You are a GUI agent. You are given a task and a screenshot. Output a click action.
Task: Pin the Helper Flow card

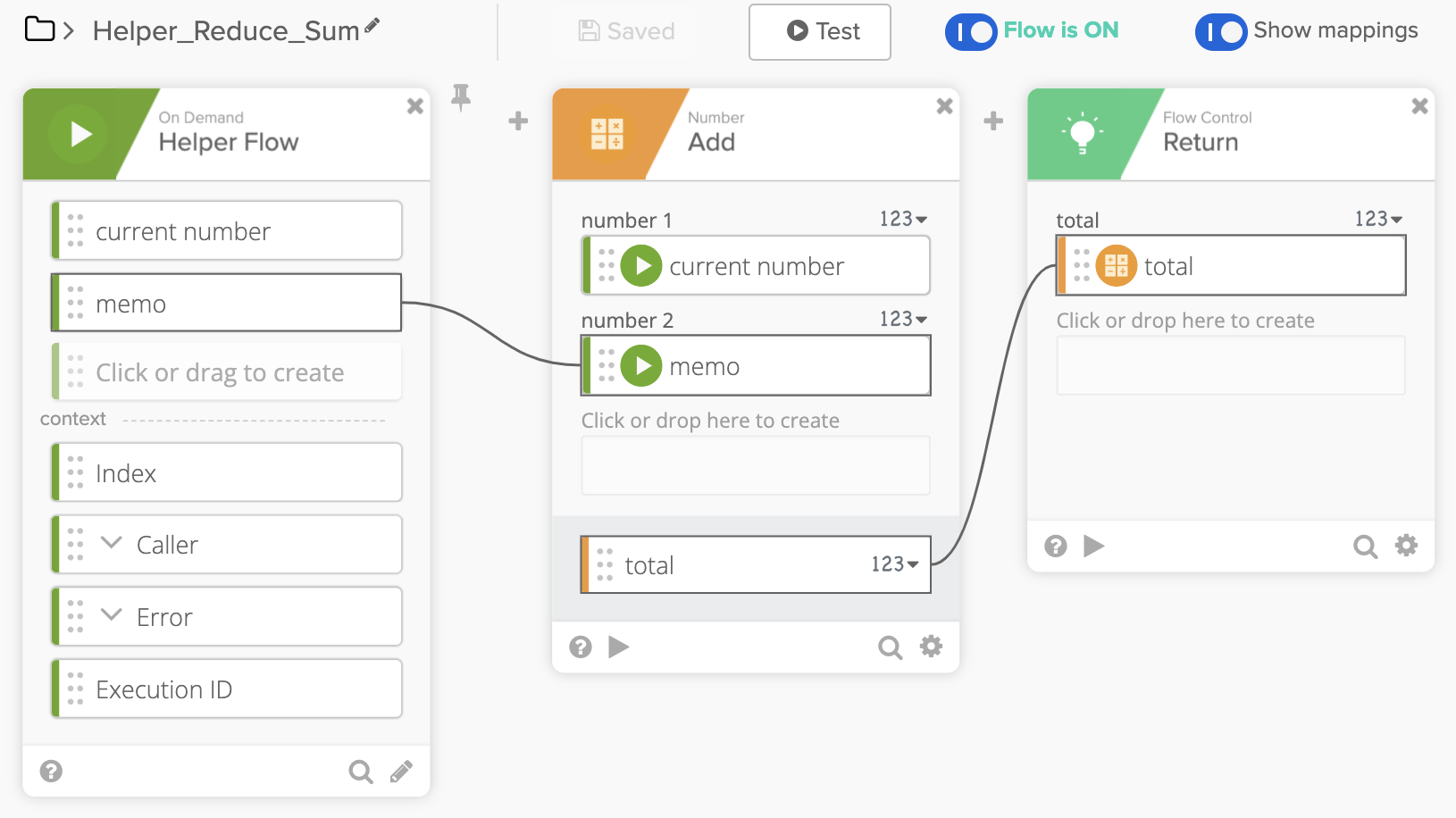(x=461, y=96)
